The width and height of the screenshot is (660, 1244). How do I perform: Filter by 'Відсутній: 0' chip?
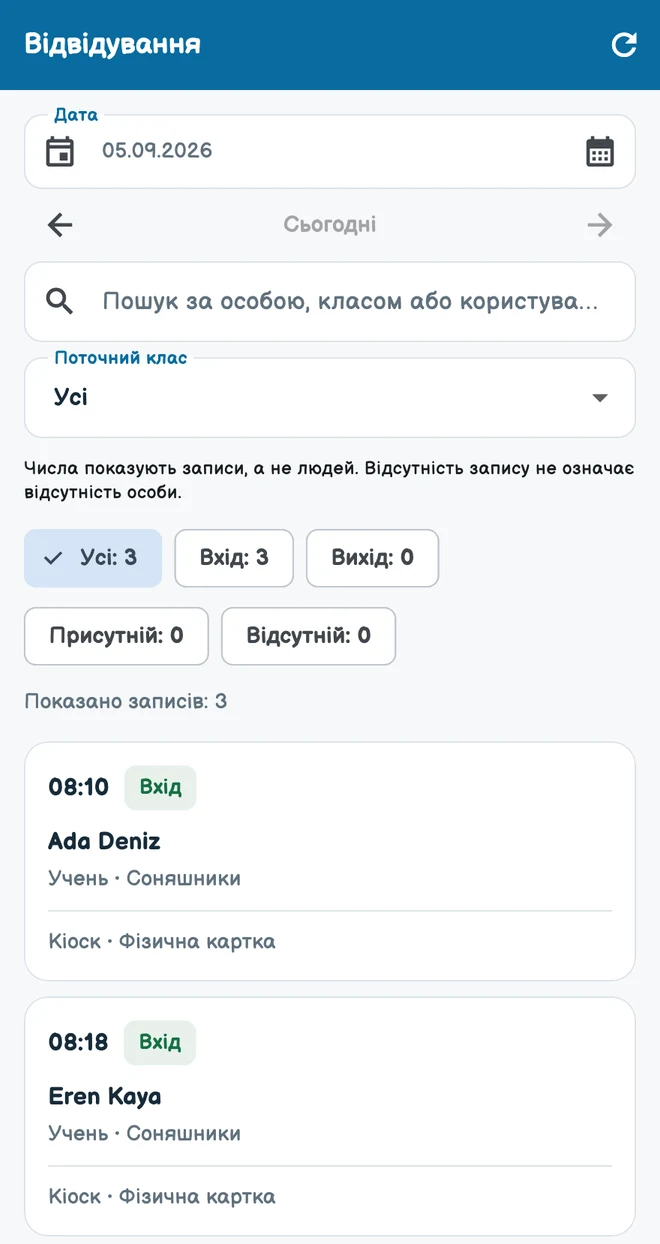pos(309,636)
